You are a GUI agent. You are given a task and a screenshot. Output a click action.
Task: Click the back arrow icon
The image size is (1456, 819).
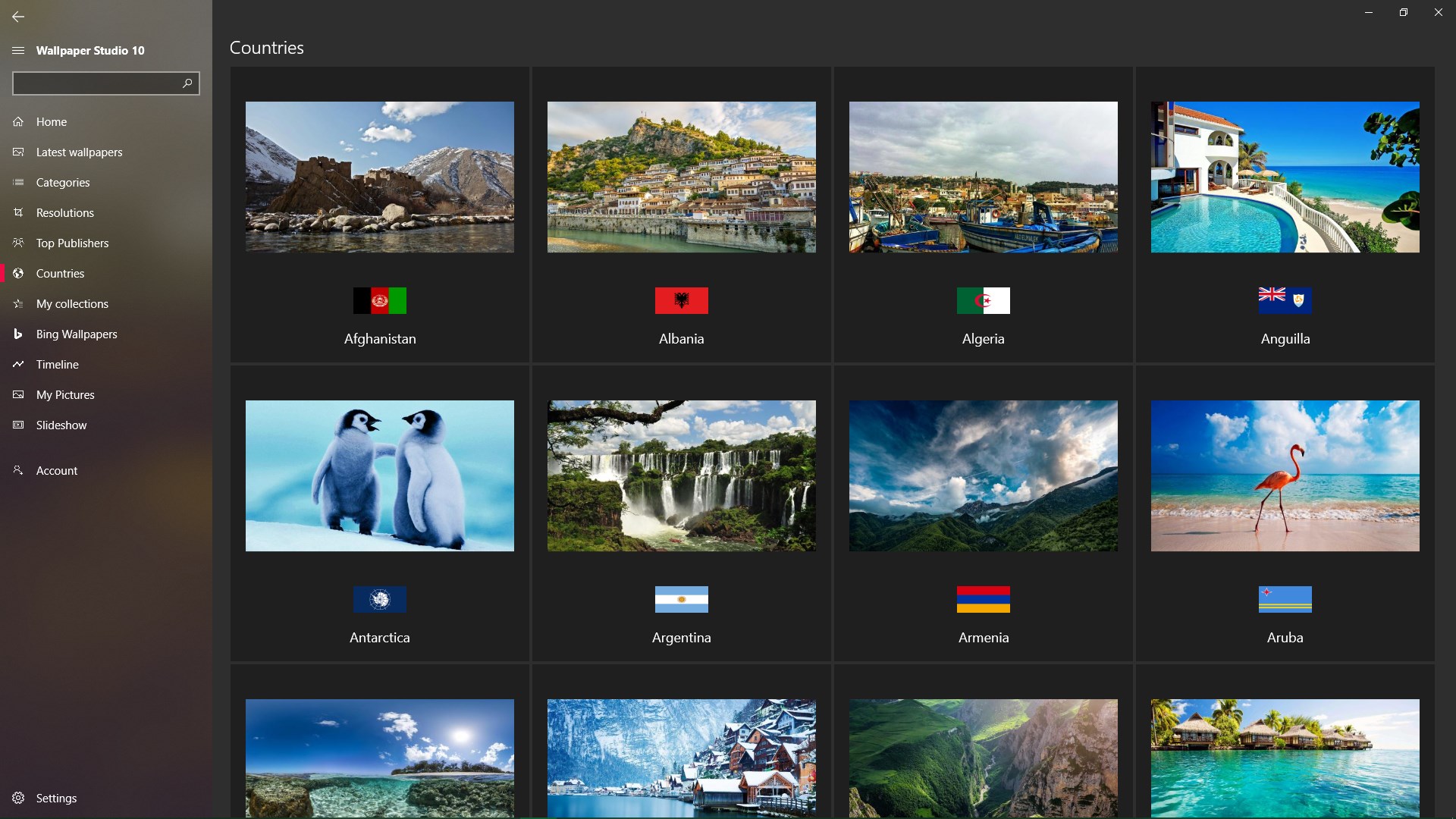pyautogui.click(x=18, y=16)
